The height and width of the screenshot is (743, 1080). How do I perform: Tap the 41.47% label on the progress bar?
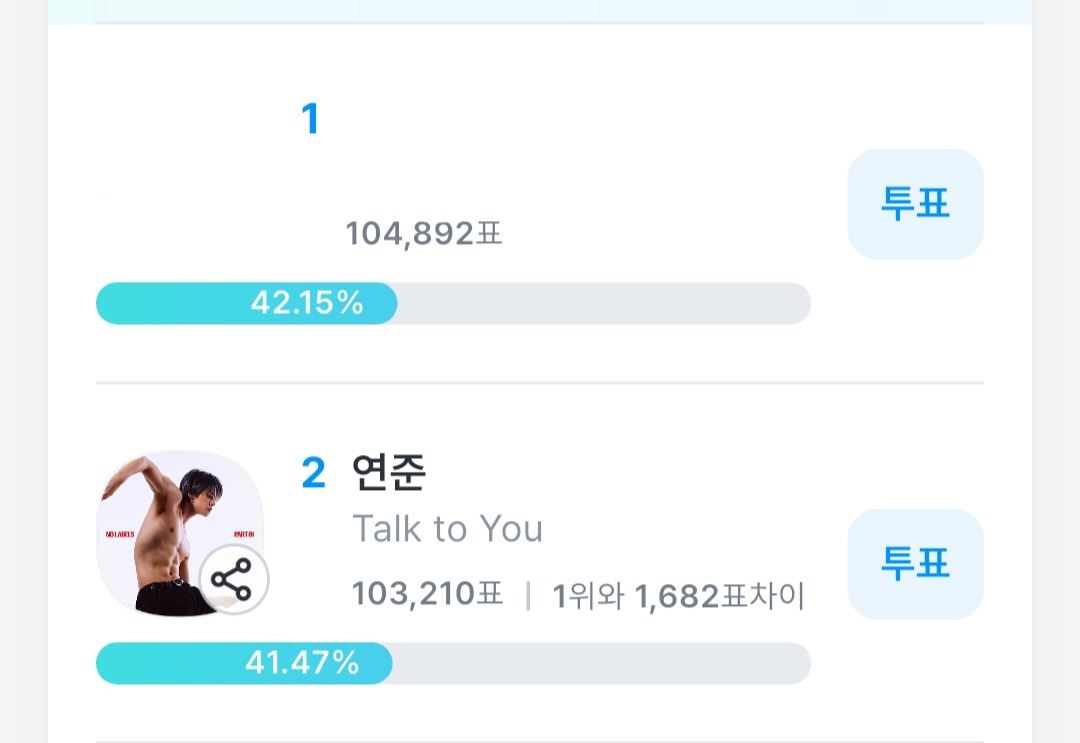click(x=302, y=662)
